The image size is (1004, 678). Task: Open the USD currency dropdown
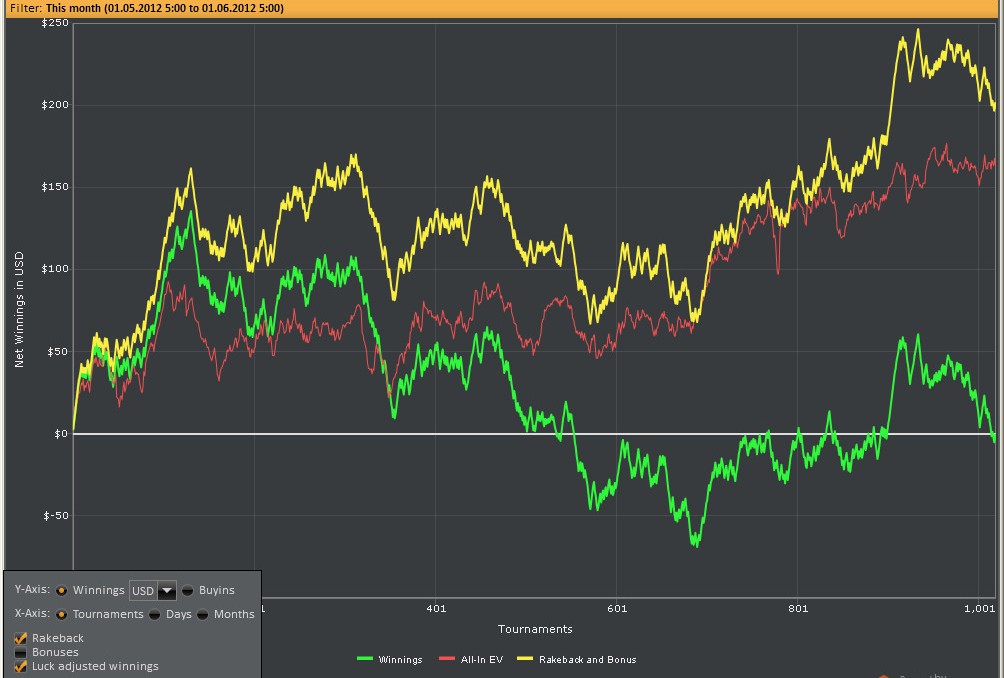point(152,590)
